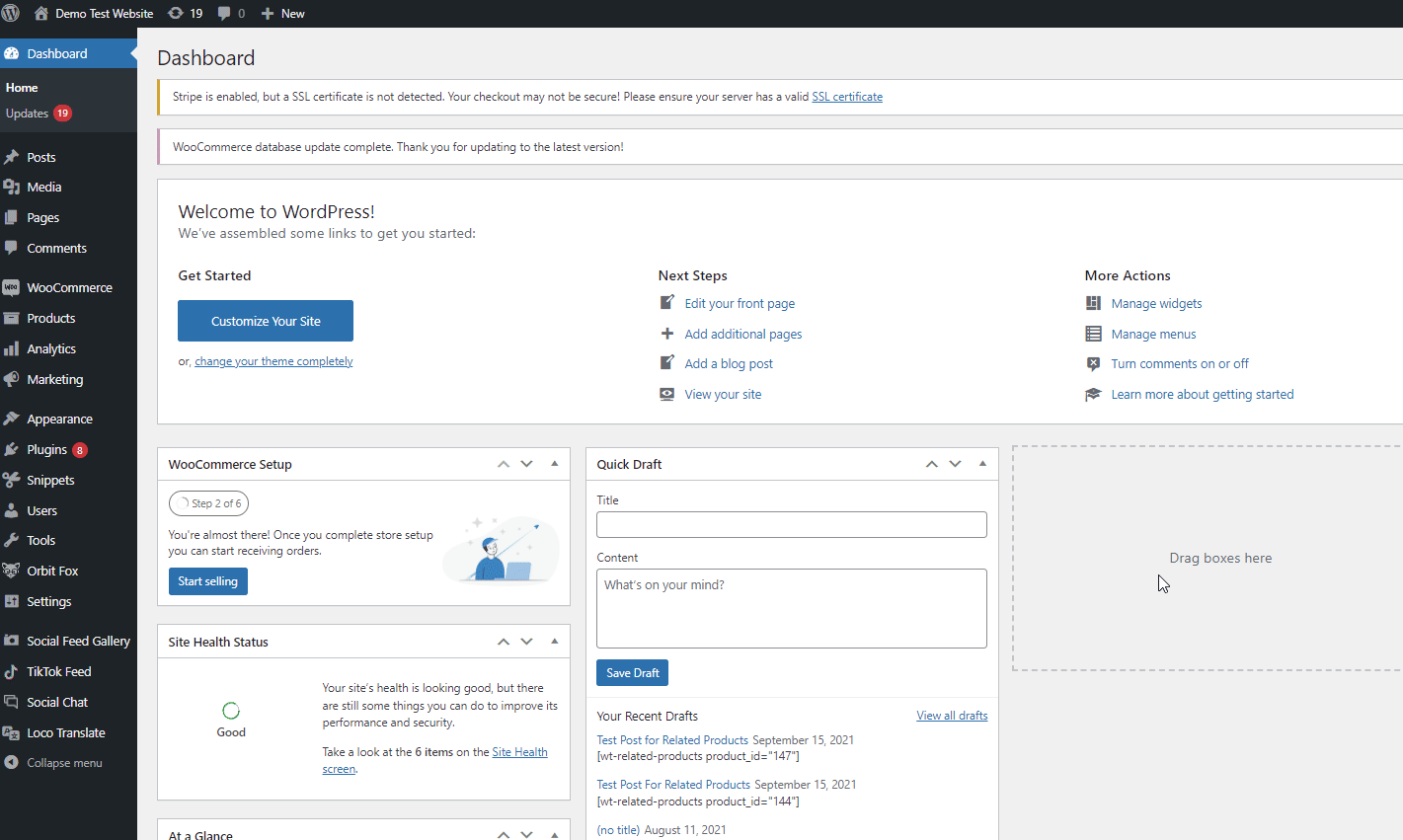Click the Media icon in the sidebar

pyautogui.click(x=12, y=187)
